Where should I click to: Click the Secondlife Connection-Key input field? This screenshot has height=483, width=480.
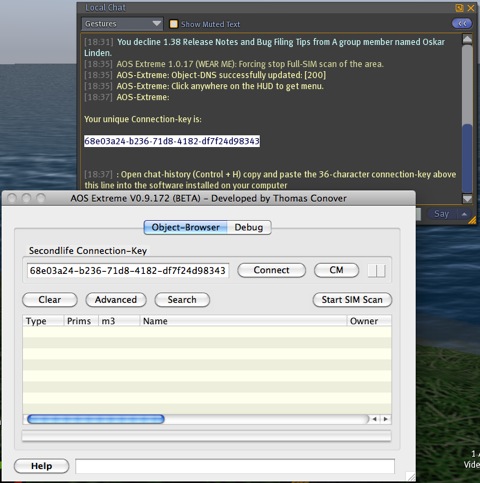[x=128, y=270]
